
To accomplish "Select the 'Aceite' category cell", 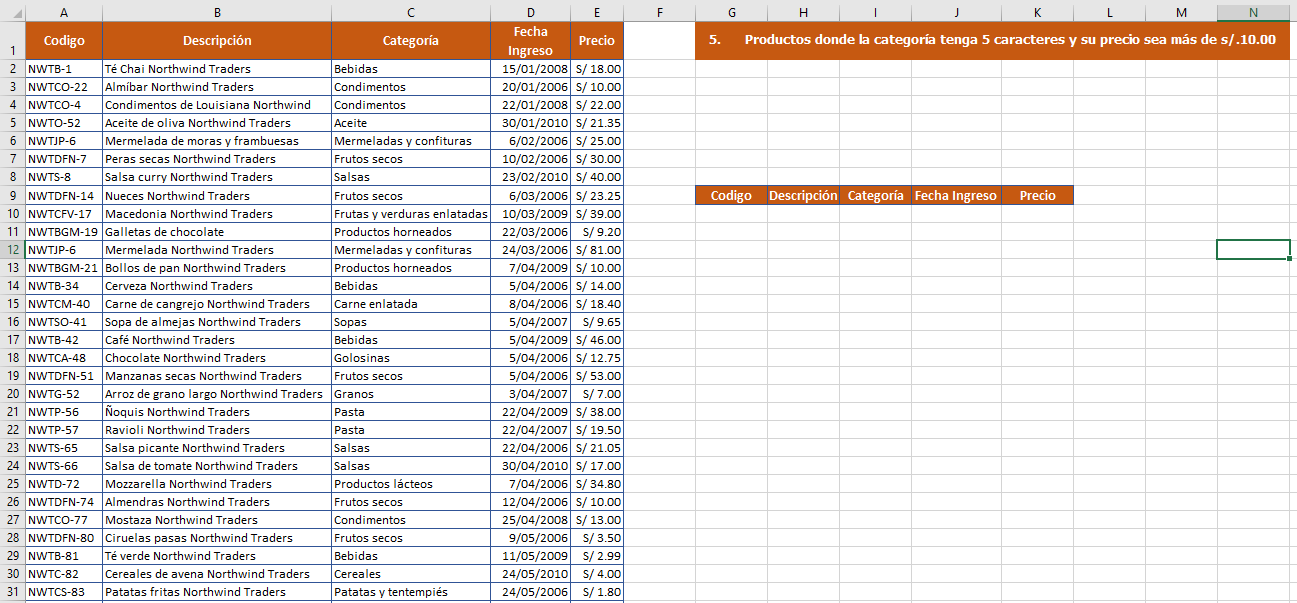I will click(x=411, y=124).
